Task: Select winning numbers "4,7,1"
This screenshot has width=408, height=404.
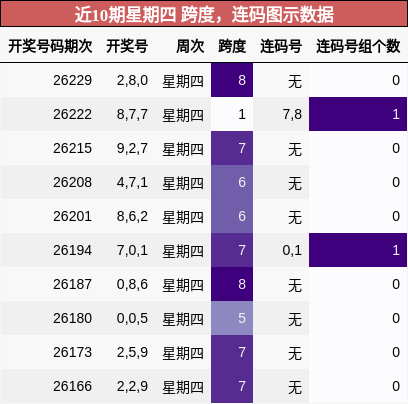Action: tap(132, 182)
